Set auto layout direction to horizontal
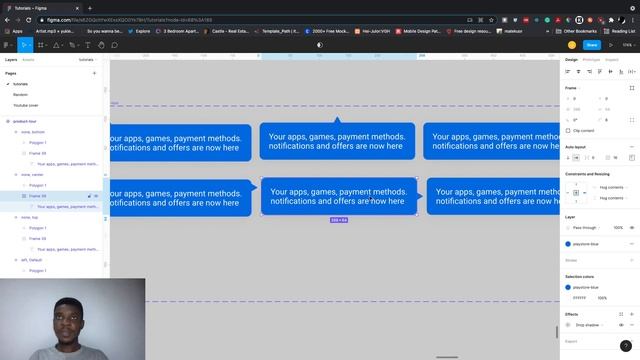This screenshot has height=360, width=640. click(576, 158)
